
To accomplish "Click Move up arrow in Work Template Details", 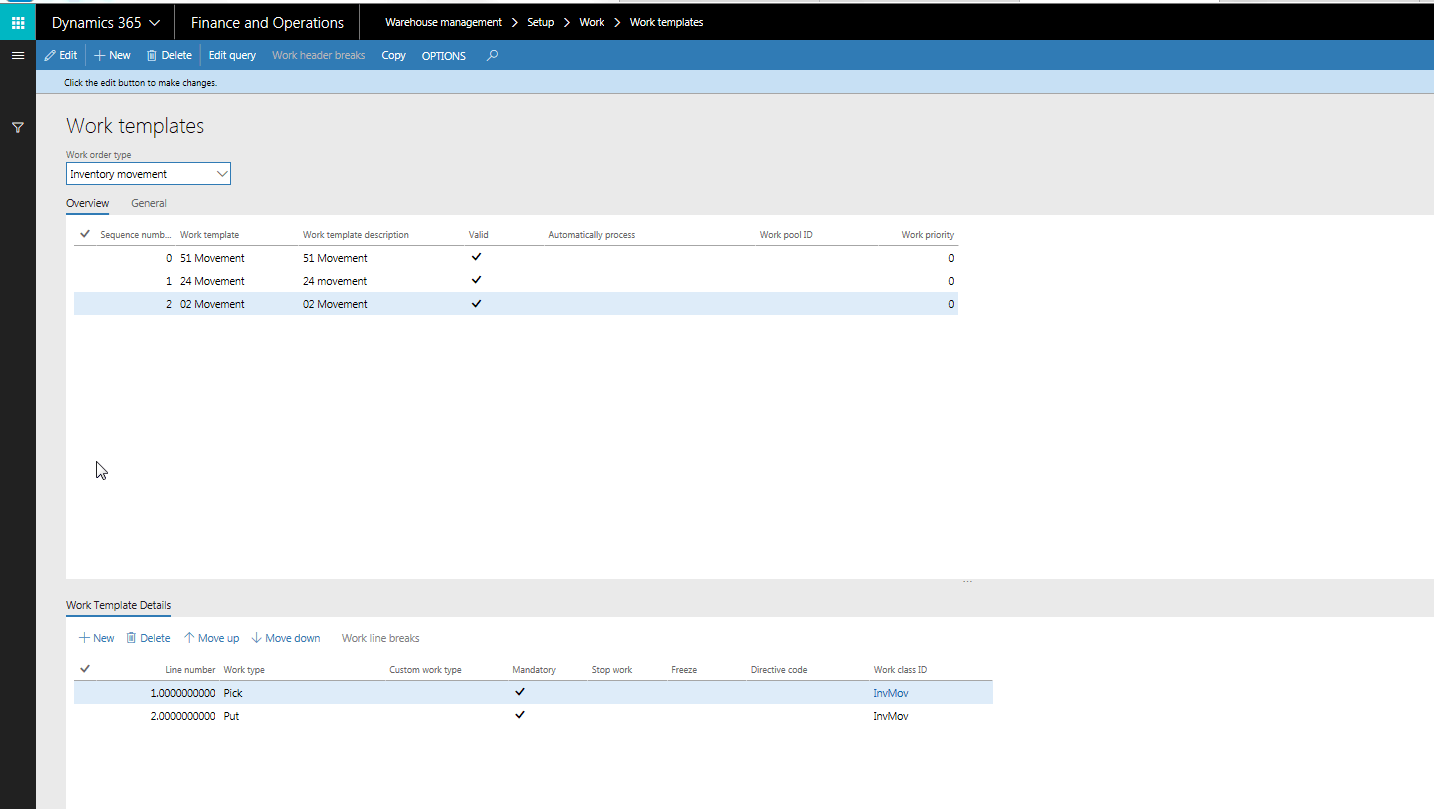I will click(x=211, y=637).
